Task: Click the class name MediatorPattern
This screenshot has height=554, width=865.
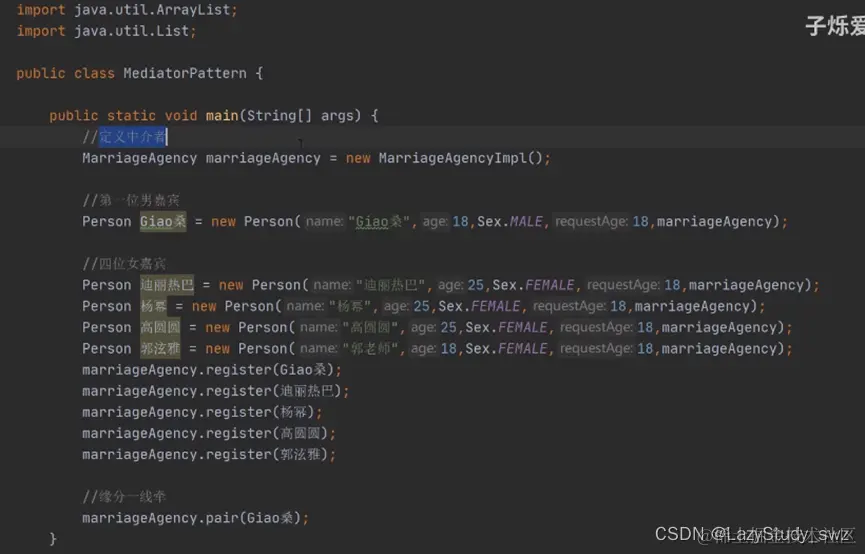Action: [185, 73]
